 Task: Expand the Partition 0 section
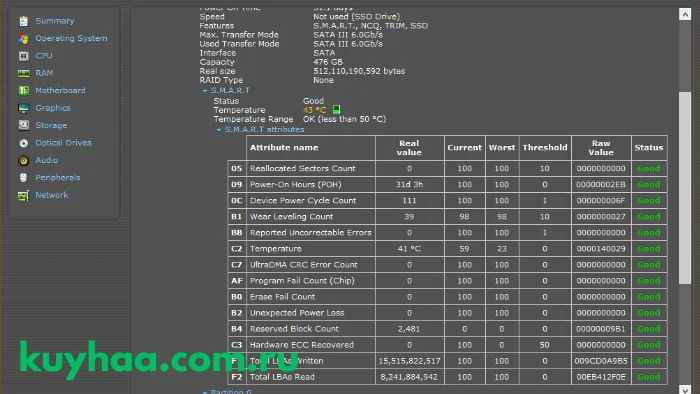[205, 392]
